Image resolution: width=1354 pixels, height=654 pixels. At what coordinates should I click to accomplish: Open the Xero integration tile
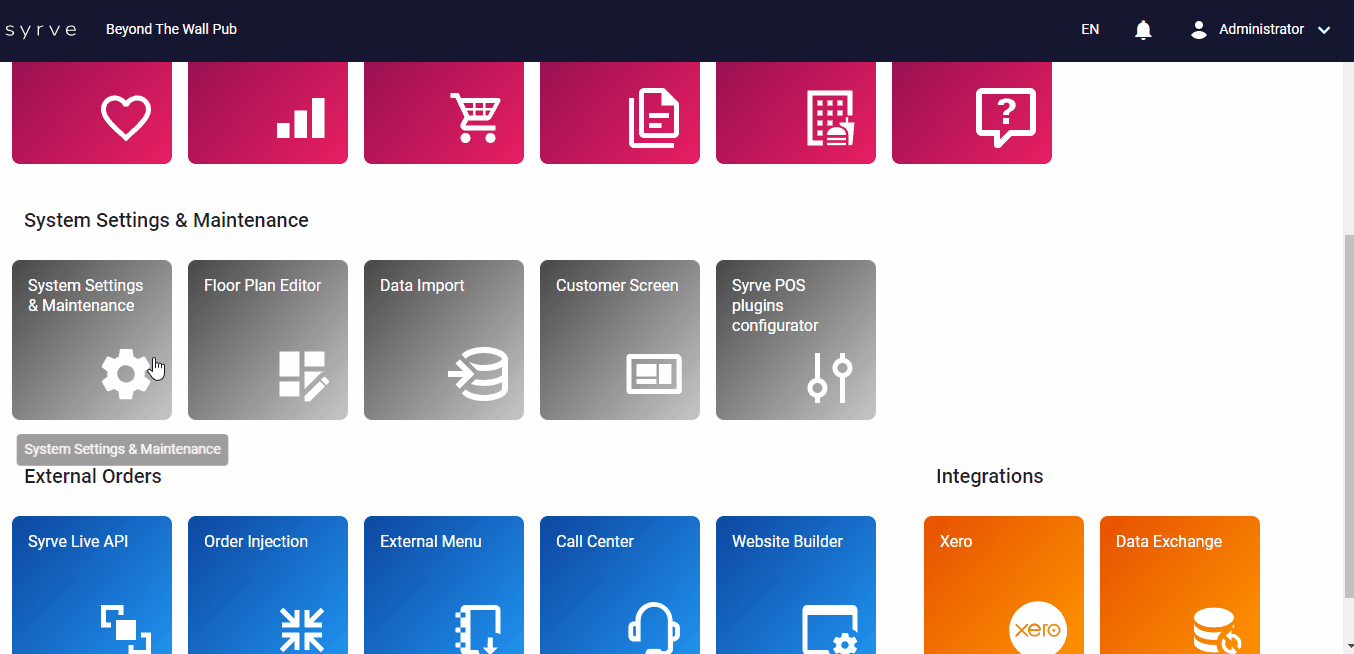point(1004,585)
